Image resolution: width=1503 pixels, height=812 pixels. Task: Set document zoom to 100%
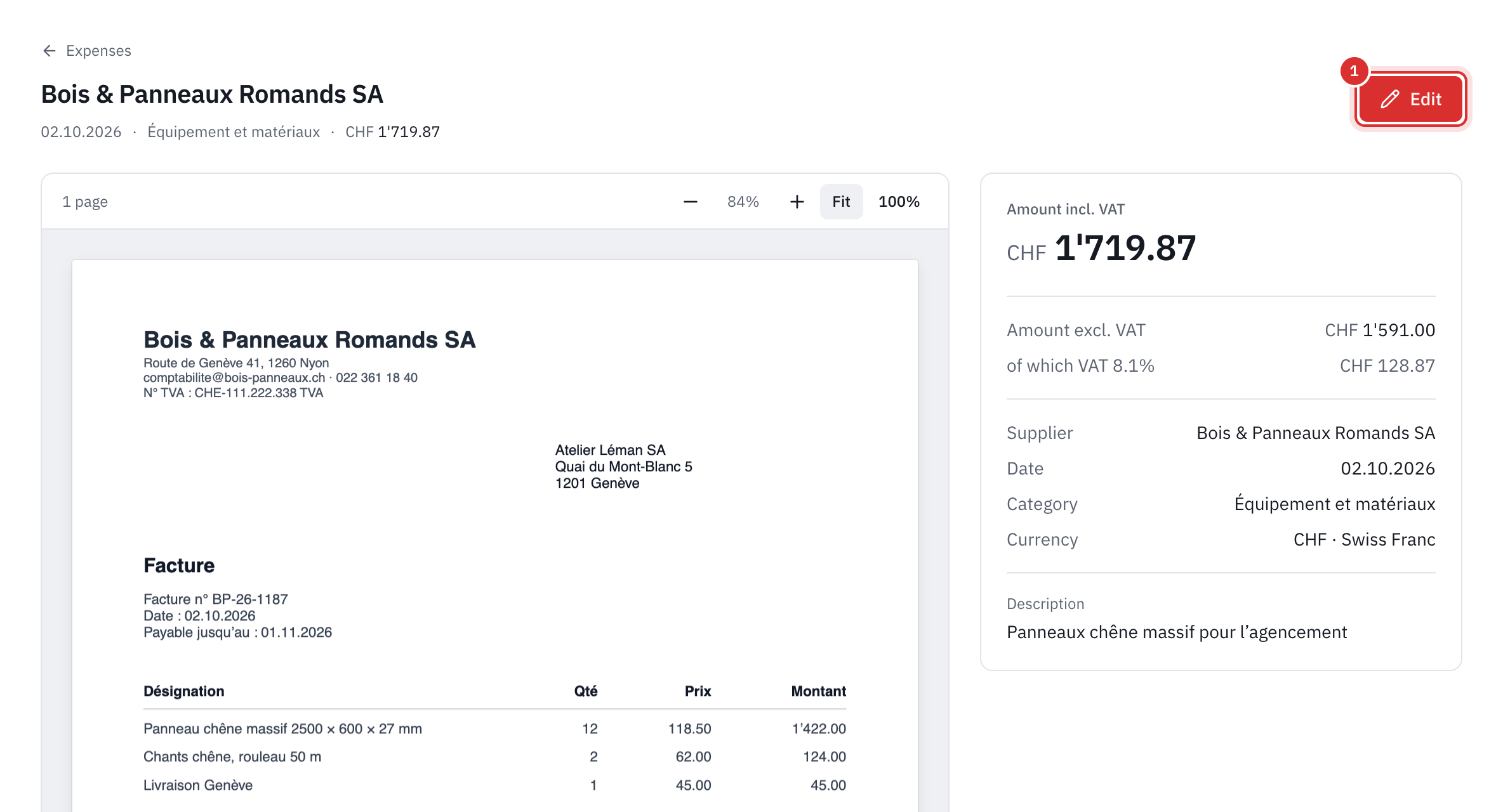pos(899,202)
